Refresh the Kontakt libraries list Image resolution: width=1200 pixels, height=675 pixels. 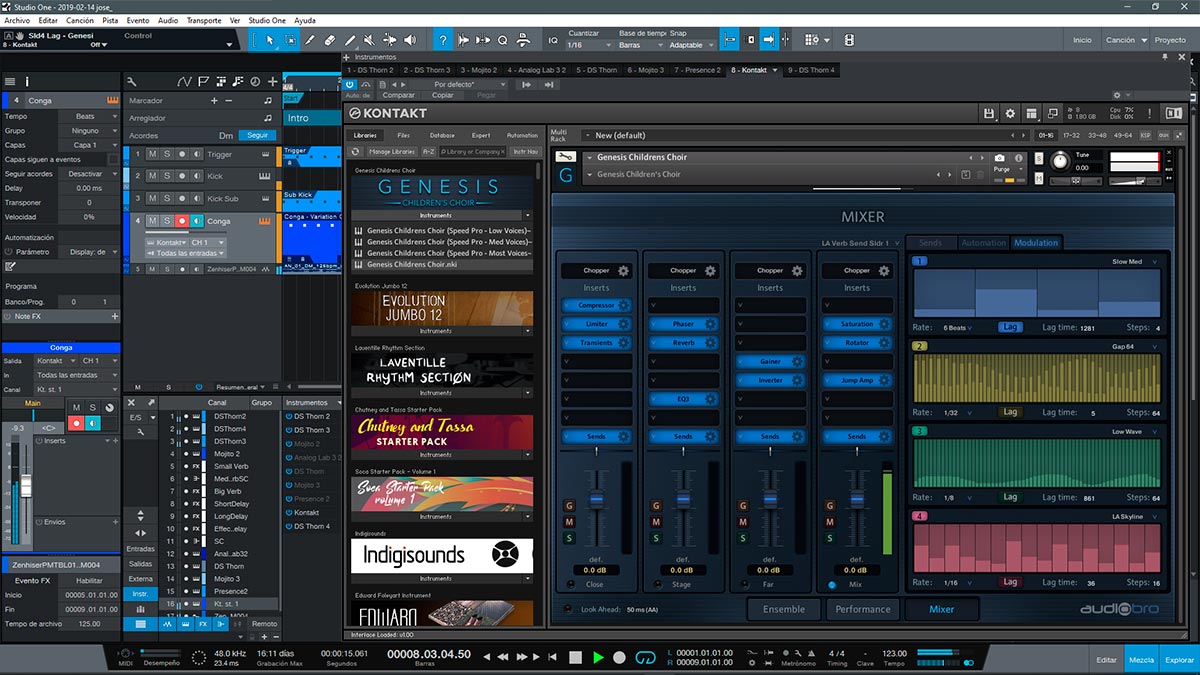pyautogui.click(x=356, y=152)
